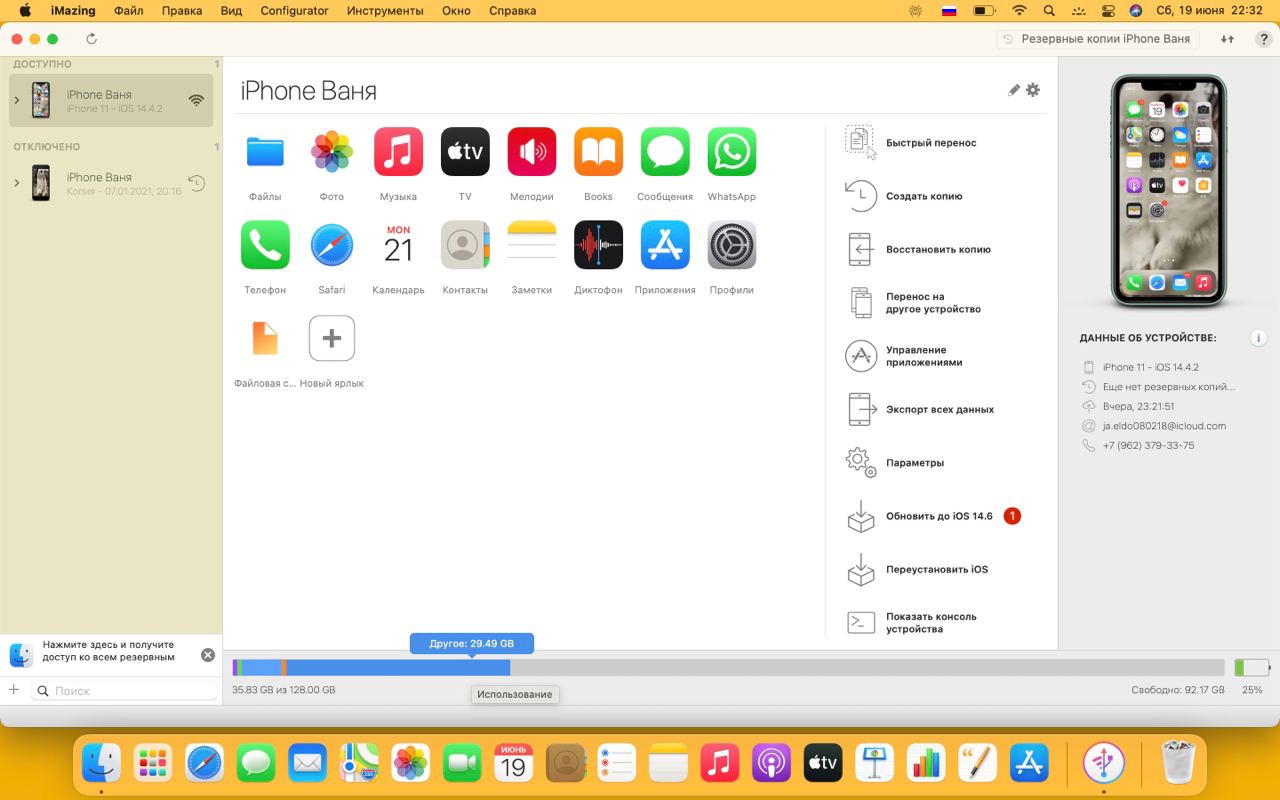Show device info via the i icon

(x=1259, y=338)
